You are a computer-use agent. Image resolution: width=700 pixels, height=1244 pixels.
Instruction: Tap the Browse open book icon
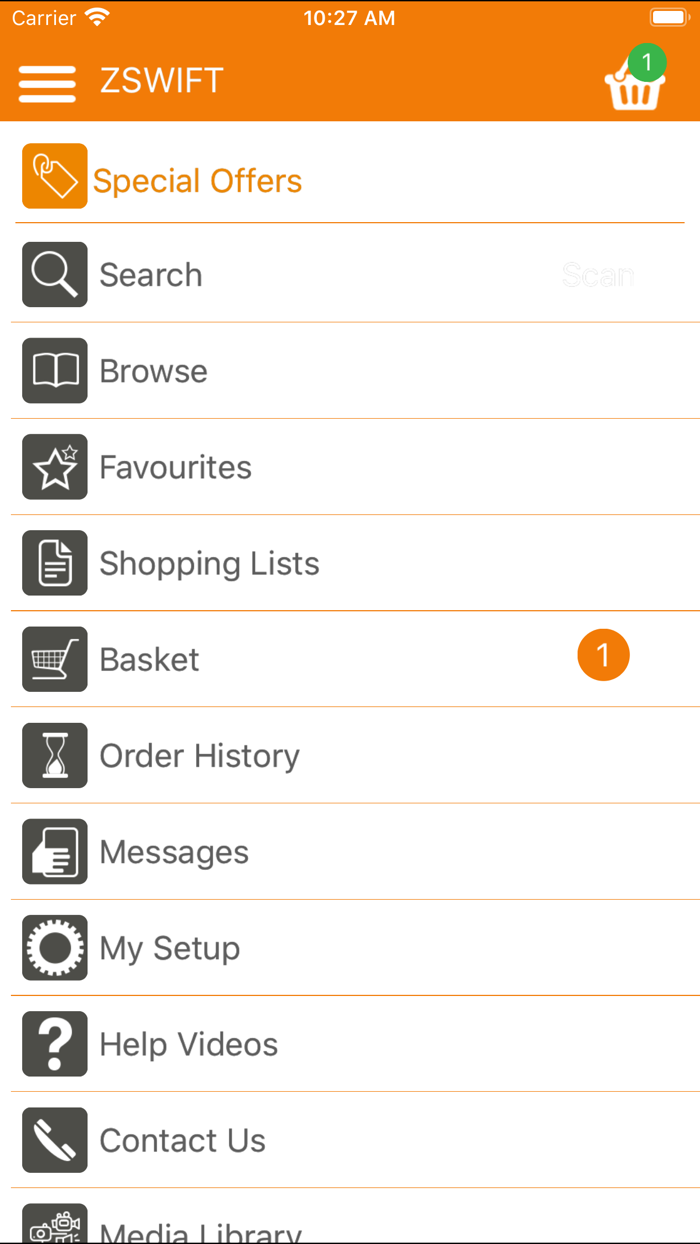click(55, 371)
